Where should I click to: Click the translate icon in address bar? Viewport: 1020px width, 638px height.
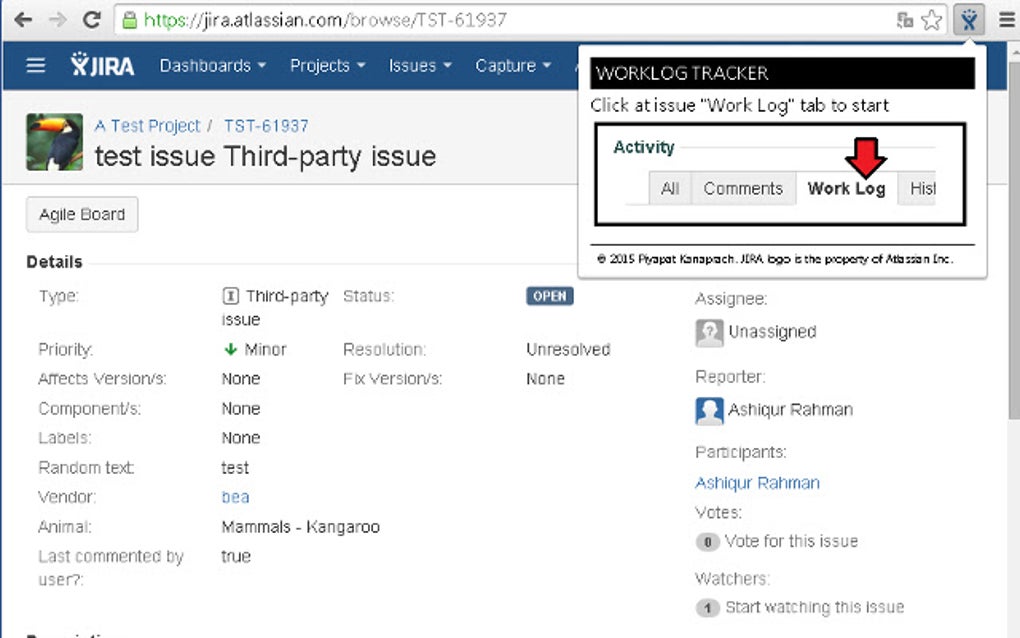point(905,20)
